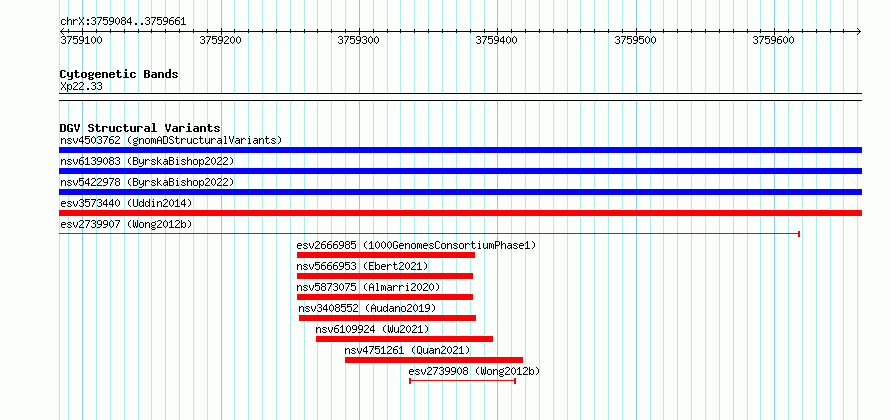Click ruler position 3759400

[497, 40]
